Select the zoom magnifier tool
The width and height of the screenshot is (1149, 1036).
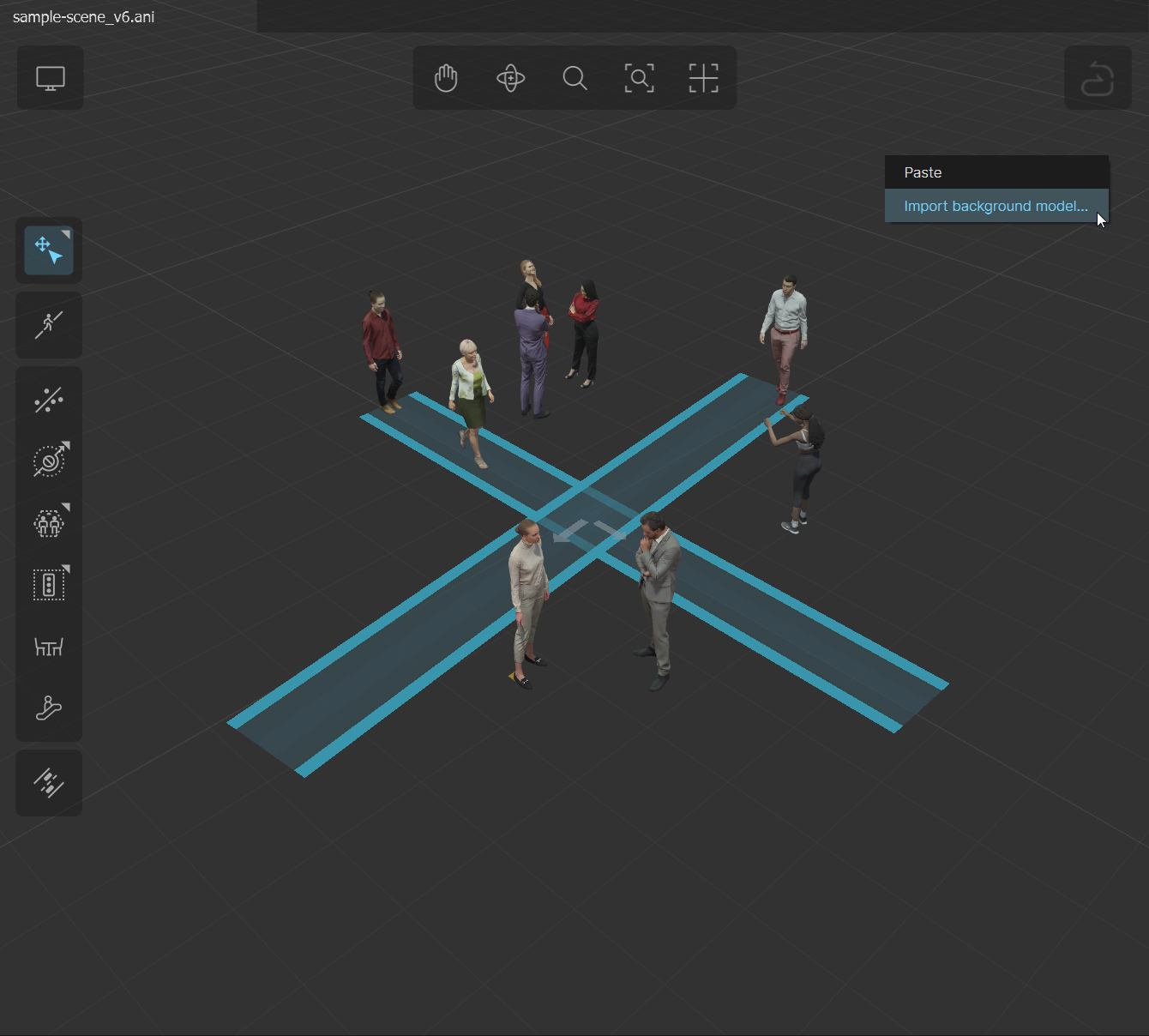tap(574, 78)
